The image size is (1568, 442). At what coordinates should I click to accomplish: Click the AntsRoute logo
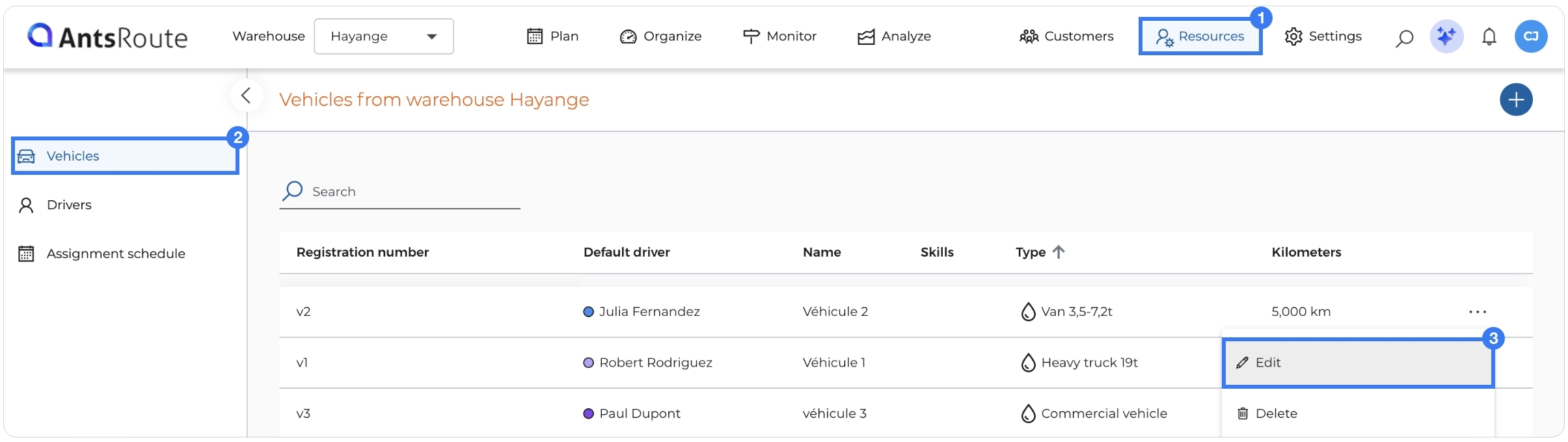tap(107, 36)
